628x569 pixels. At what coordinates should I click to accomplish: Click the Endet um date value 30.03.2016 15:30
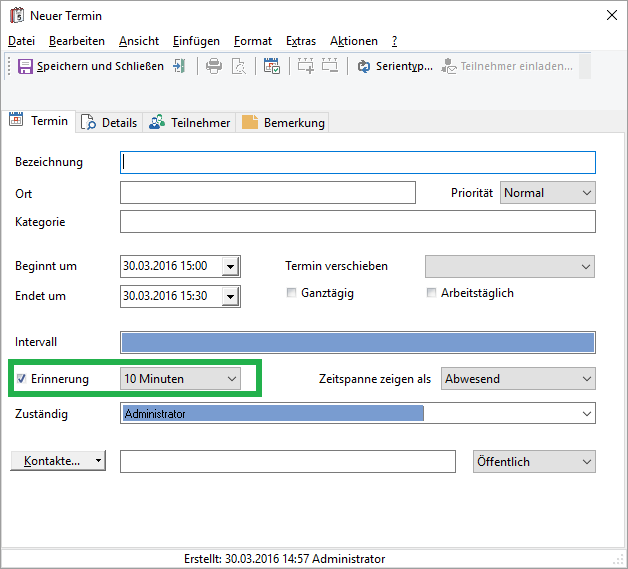pos(165,296)
